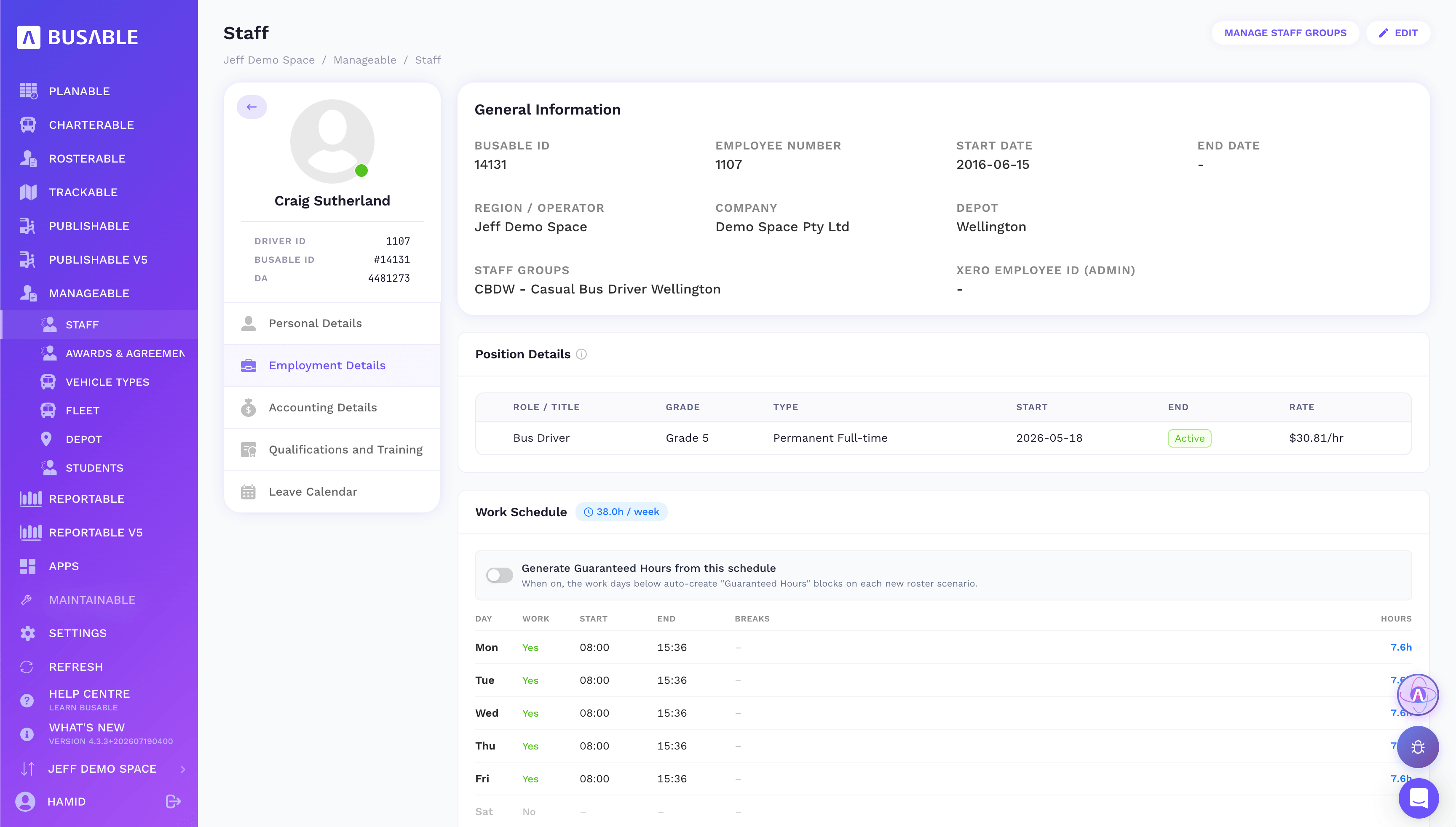Image resolution: width=1456 pixels, height=827 pixels.
Task: Click the Fri row 15:36 end time
Action: coord(672,779)
